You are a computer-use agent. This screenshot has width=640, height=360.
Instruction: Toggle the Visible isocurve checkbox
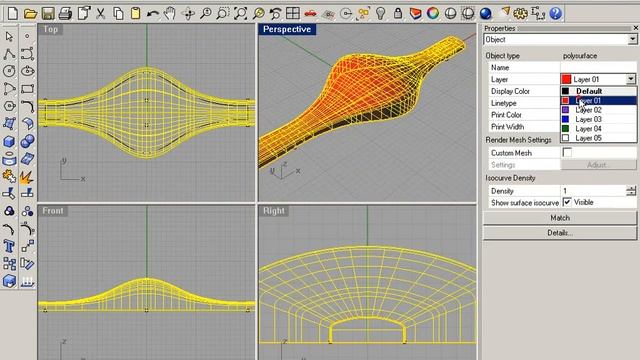[x=567, y=202]
